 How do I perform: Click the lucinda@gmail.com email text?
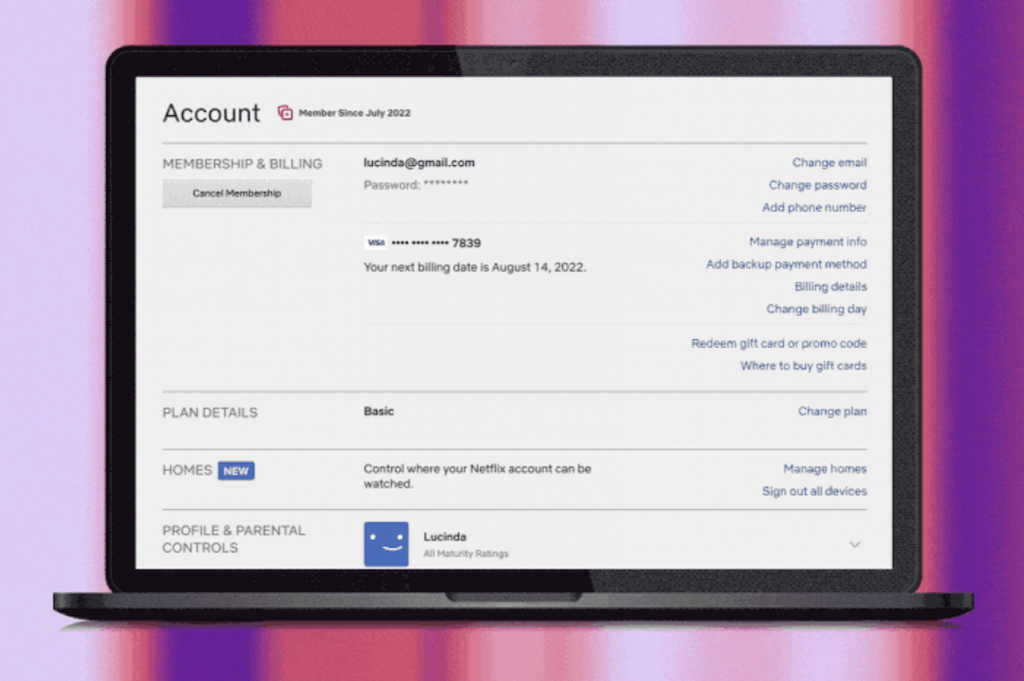419,163
